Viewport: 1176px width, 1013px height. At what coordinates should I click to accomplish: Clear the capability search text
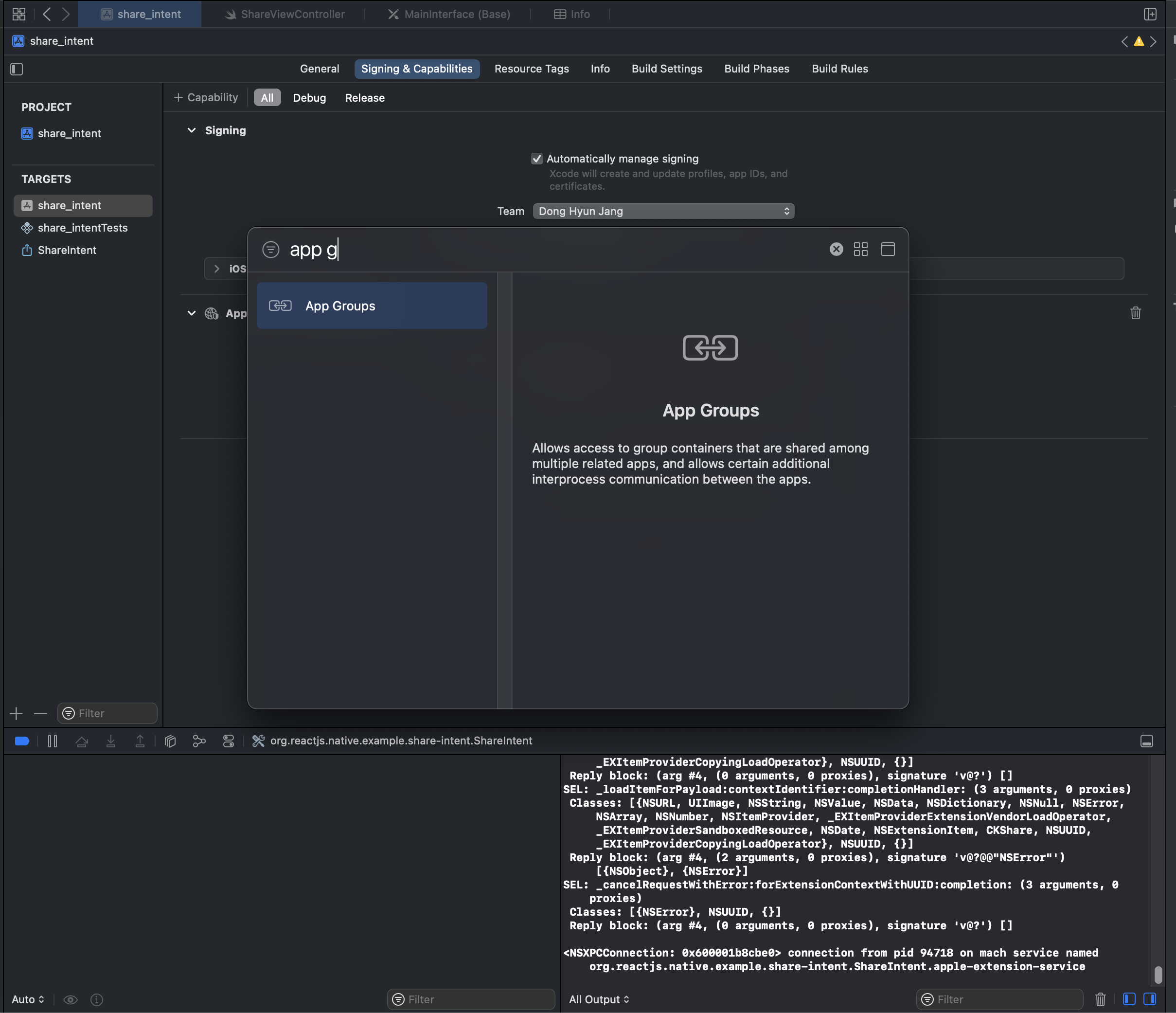pos(836,249)
